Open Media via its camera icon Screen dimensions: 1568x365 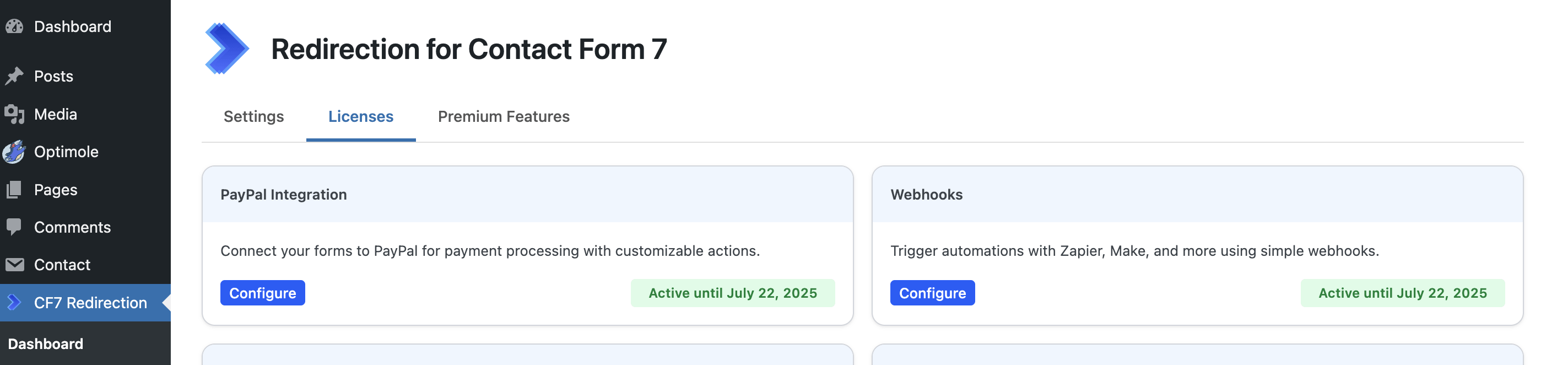click(15, 114)
